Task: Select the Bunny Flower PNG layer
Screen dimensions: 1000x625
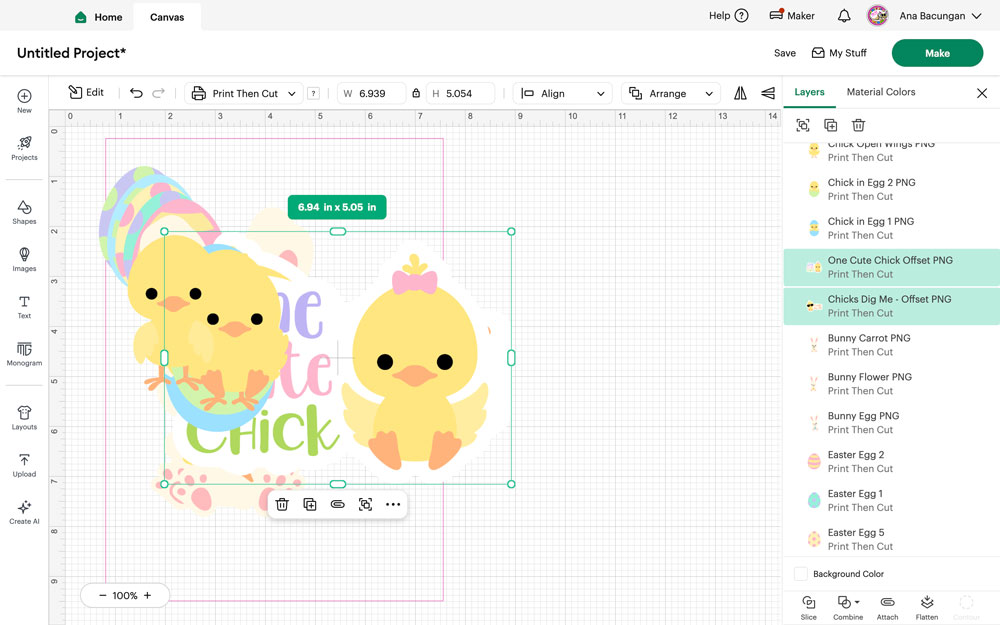Action: click(x=891, y=384)
